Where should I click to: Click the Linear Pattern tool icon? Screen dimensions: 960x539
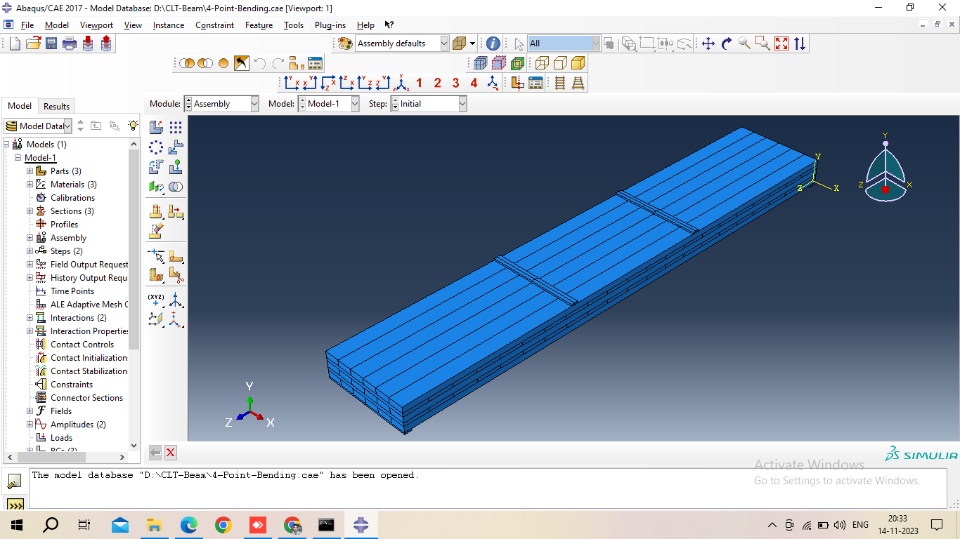pos(175,127)
